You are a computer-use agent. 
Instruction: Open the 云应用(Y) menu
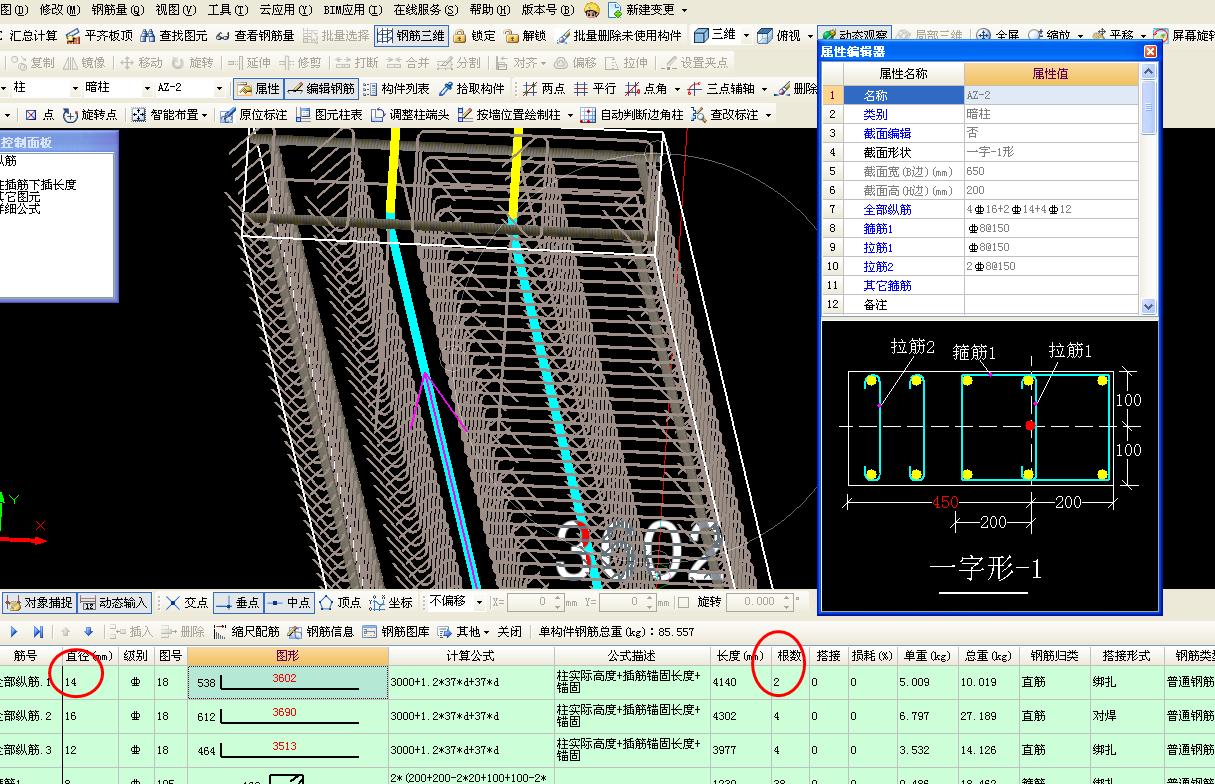click(286, 9)
